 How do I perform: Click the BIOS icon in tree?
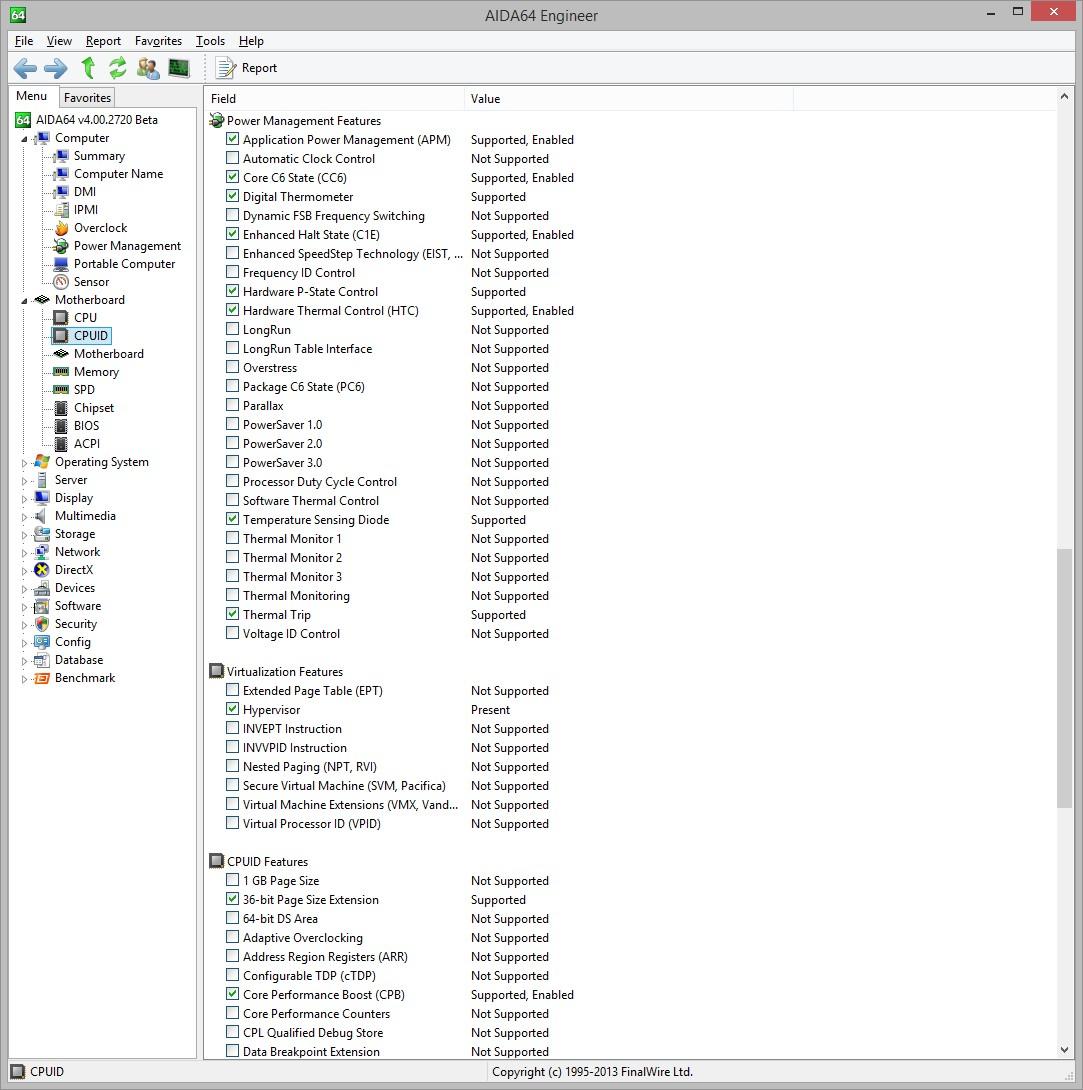pos(61,426)
